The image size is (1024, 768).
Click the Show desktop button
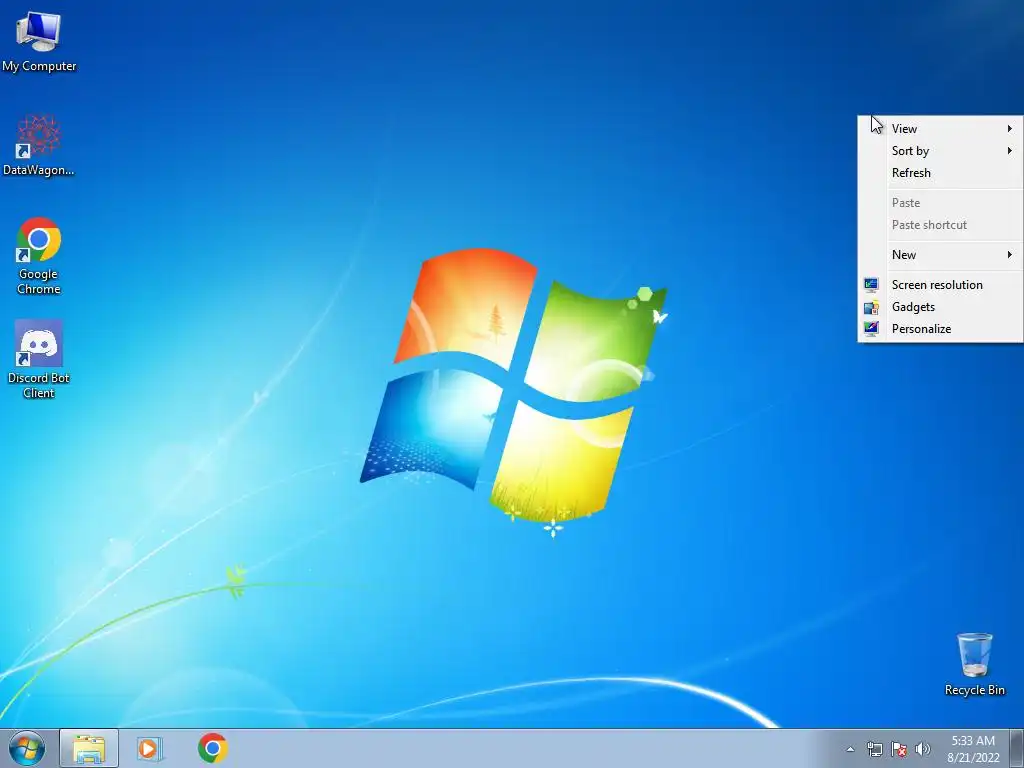(x=1017, y=748)
